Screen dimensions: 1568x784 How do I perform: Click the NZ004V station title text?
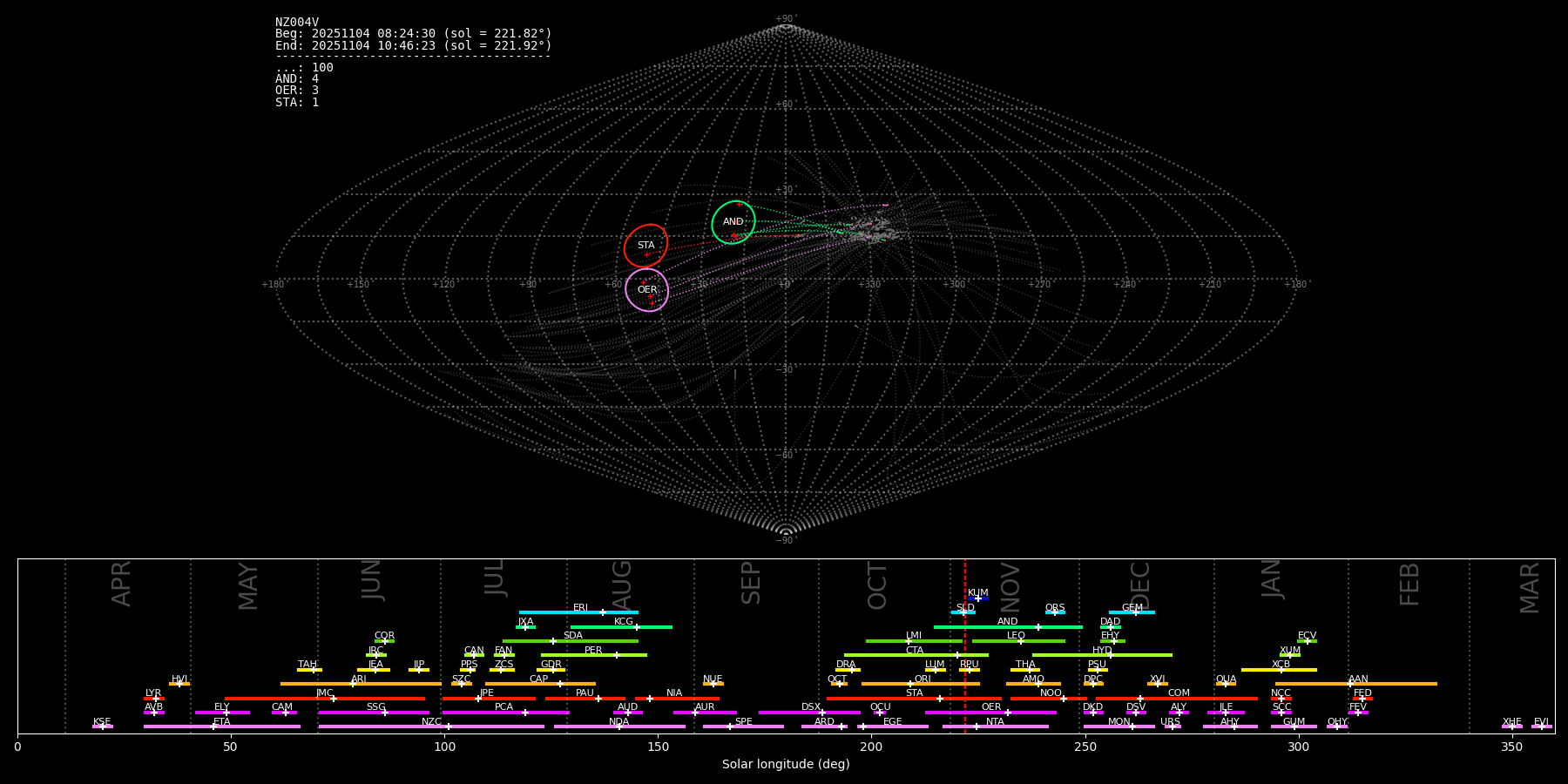pos(297,23)
